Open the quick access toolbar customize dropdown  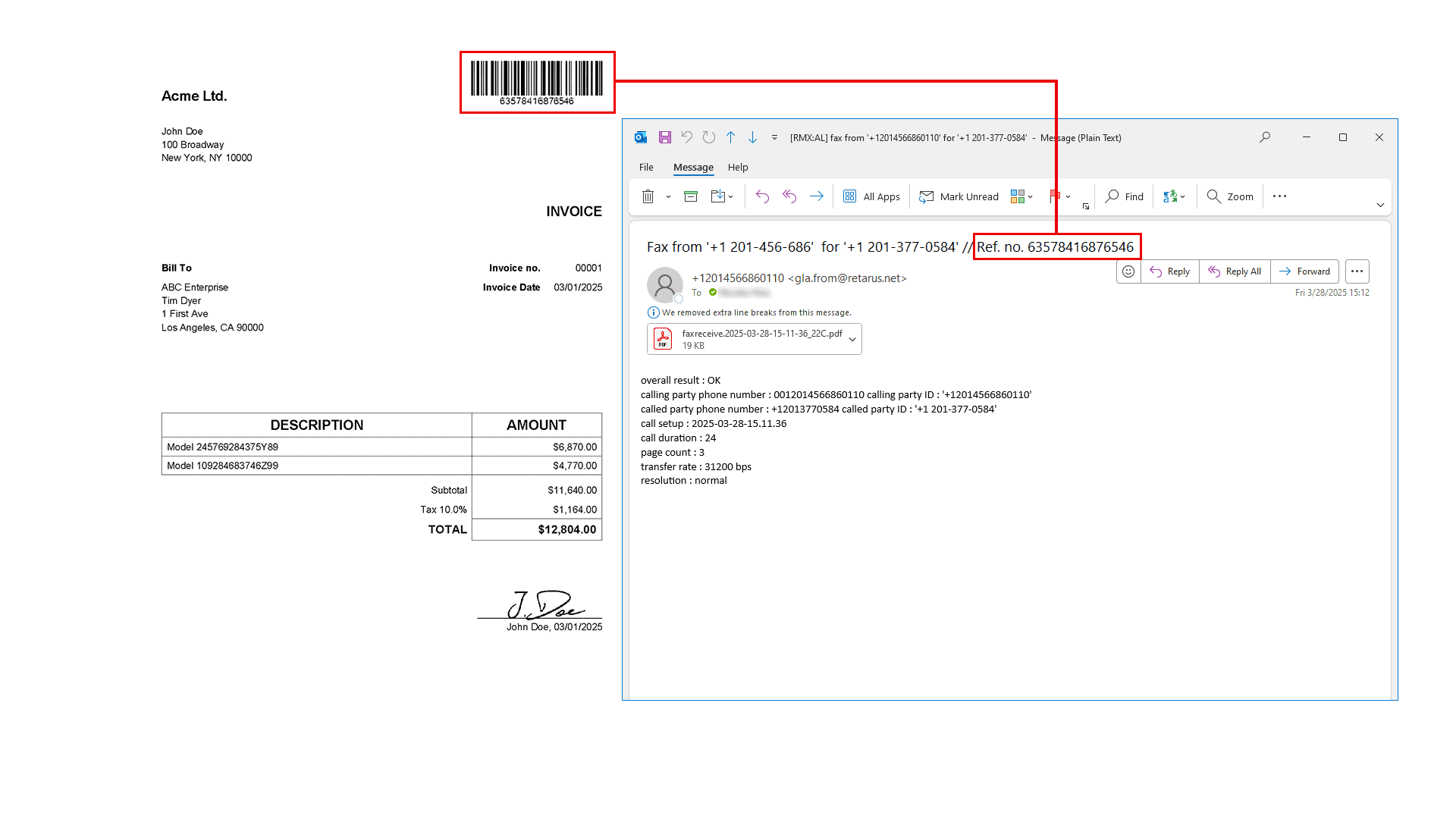pos(774,137)
